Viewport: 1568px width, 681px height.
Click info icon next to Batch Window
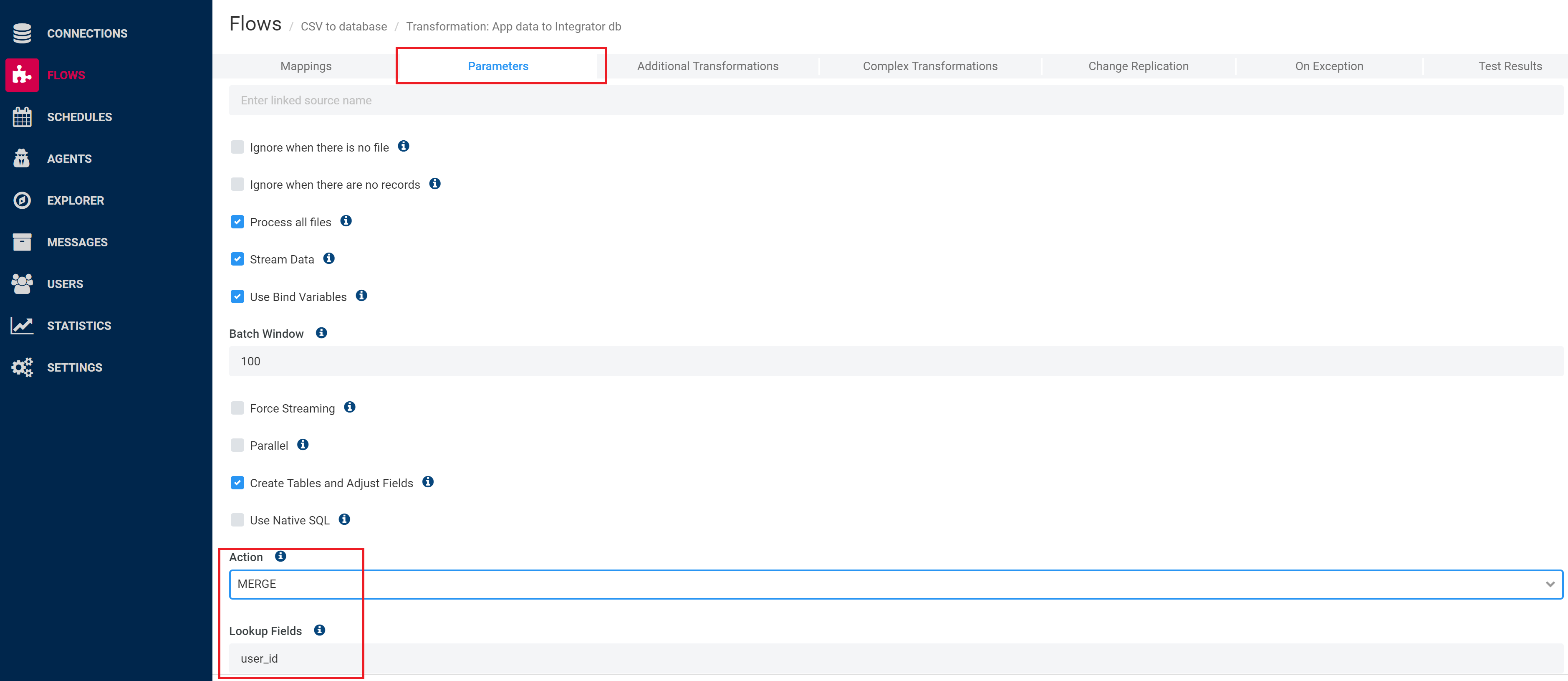point(321,333)
